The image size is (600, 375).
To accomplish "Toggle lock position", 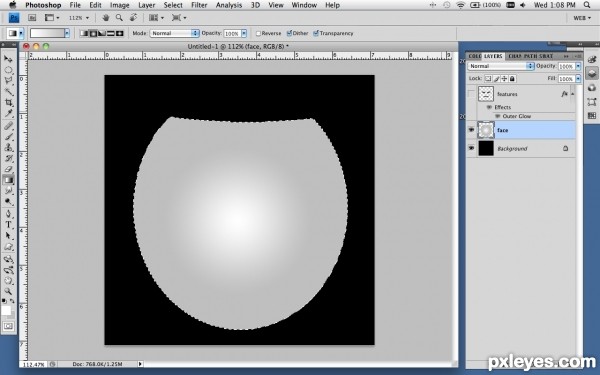I will click(504, 78).
